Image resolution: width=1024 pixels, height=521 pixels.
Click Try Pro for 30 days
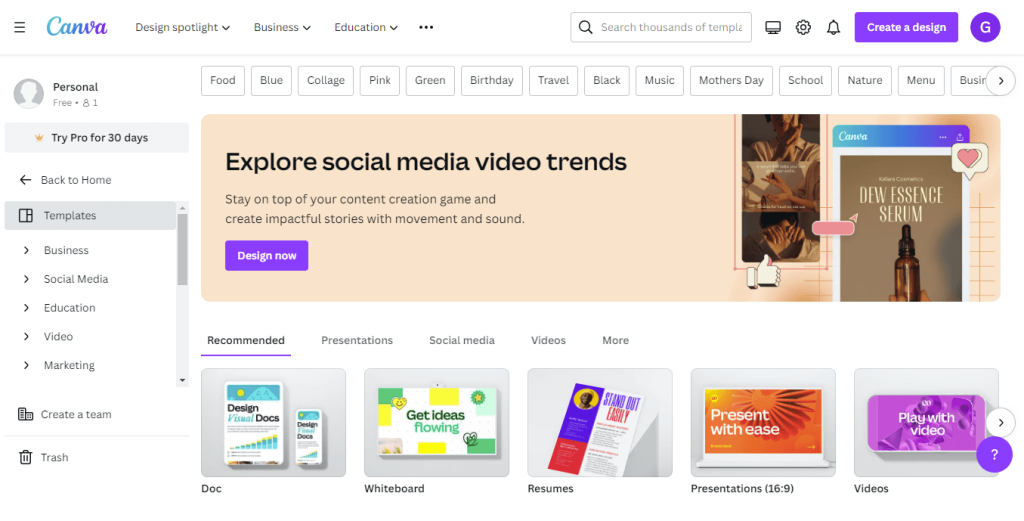pyautogui.click(x=97, y=138)
